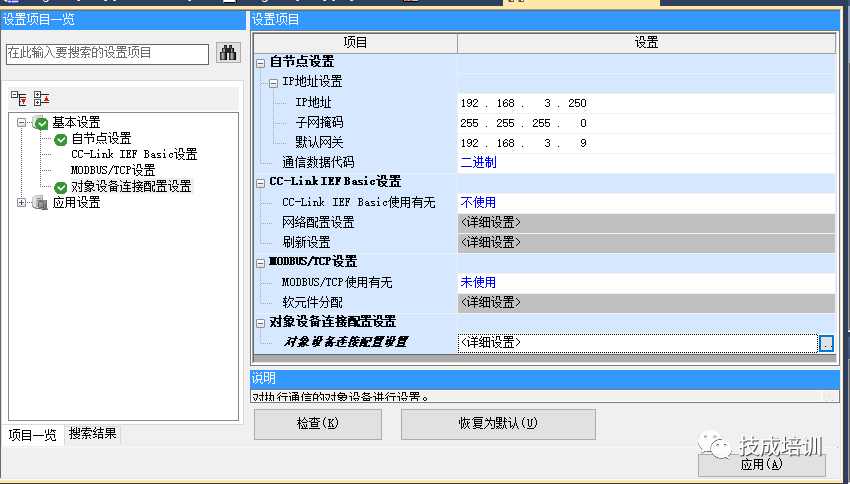This screenshot has height=484, width=850.
Task: Click 网络配置设置 <详细设置> cell
Action: tap(646, 223)
